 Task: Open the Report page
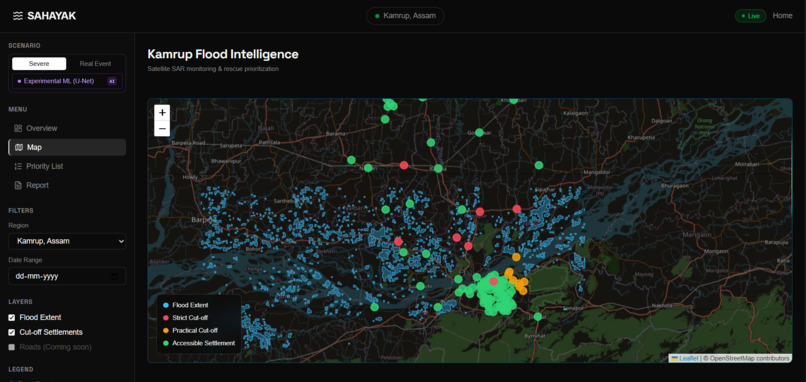click(67, 185)
